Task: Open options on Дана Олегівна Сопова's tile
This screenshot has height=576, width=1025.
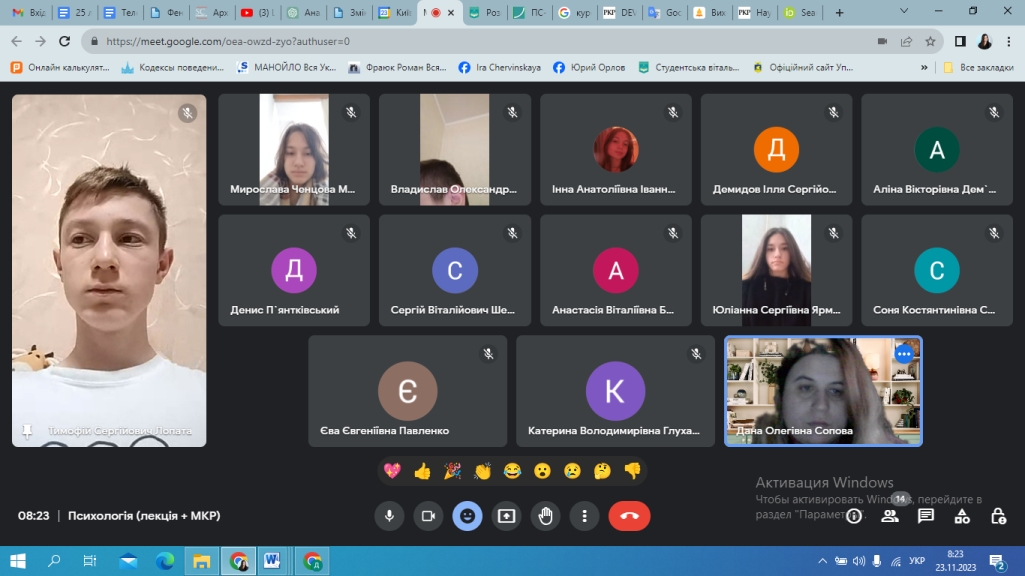Action: [903, 354]
